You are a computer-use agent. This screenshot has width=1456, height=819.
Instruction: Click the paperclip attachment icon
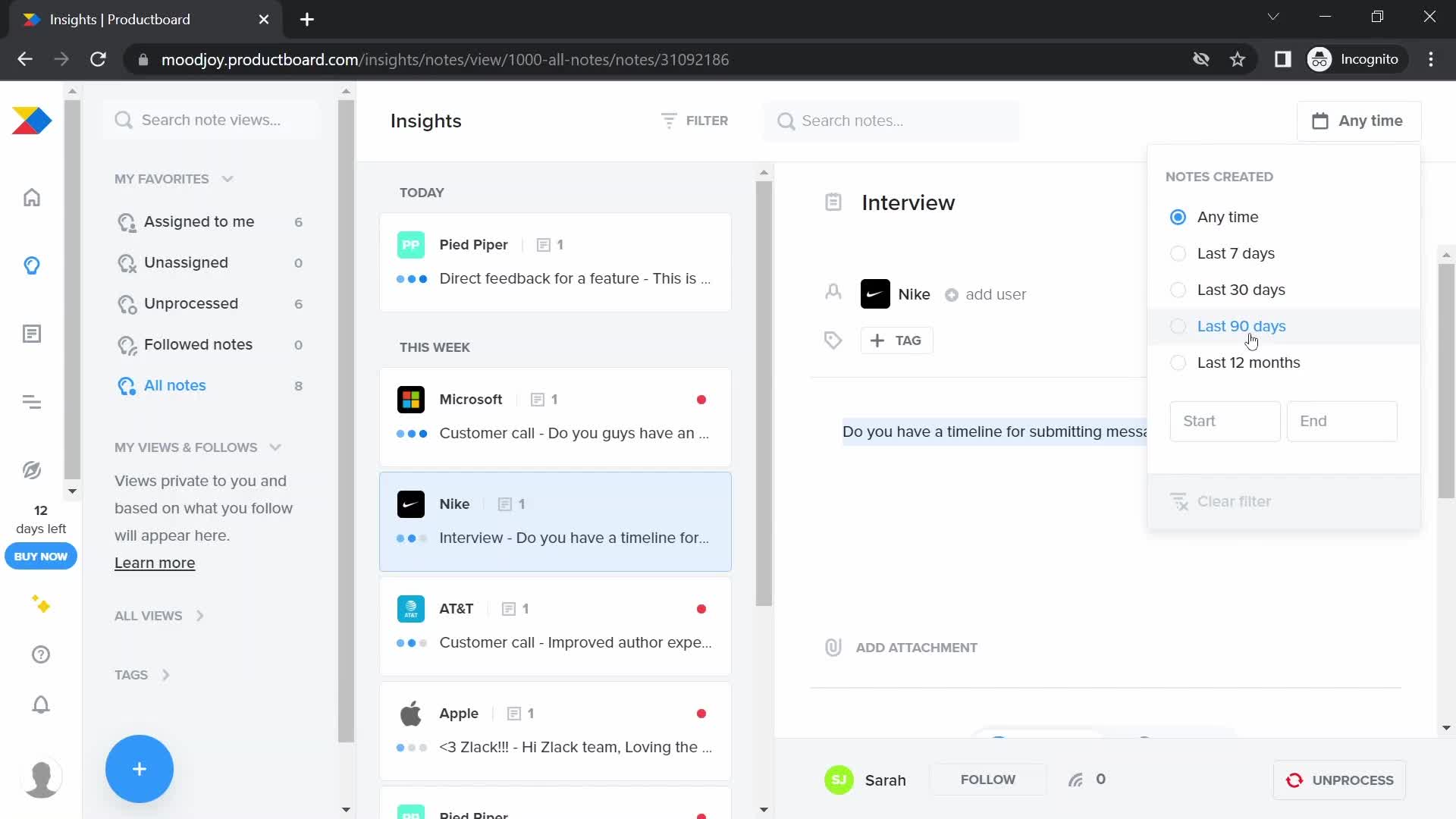833,648
